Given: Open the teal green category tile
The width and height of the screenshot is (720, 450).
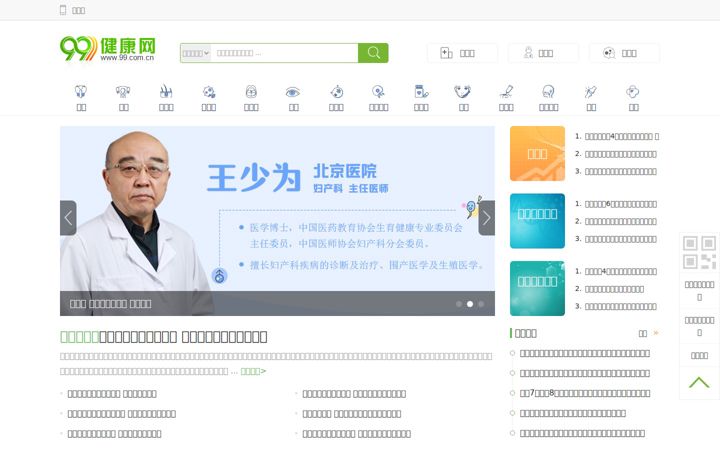Looking at the screenshot, I should 537,288.
